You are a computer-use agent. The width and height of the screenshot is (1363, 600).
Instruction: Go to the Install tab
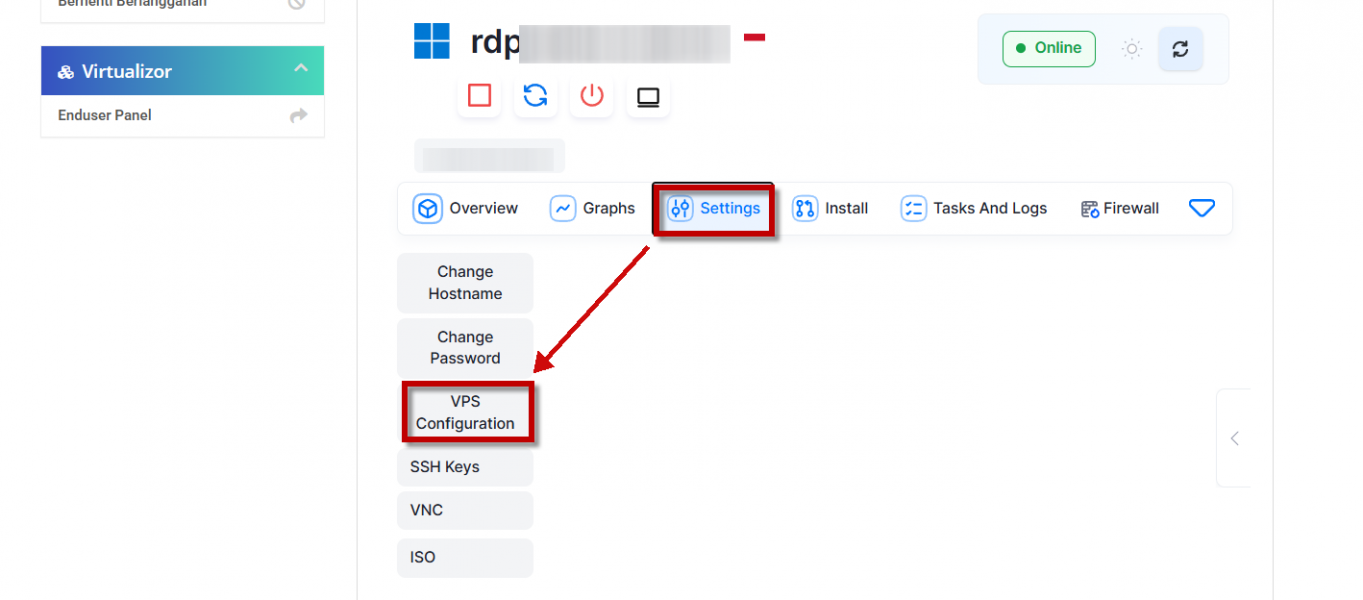tap(831, 208)
